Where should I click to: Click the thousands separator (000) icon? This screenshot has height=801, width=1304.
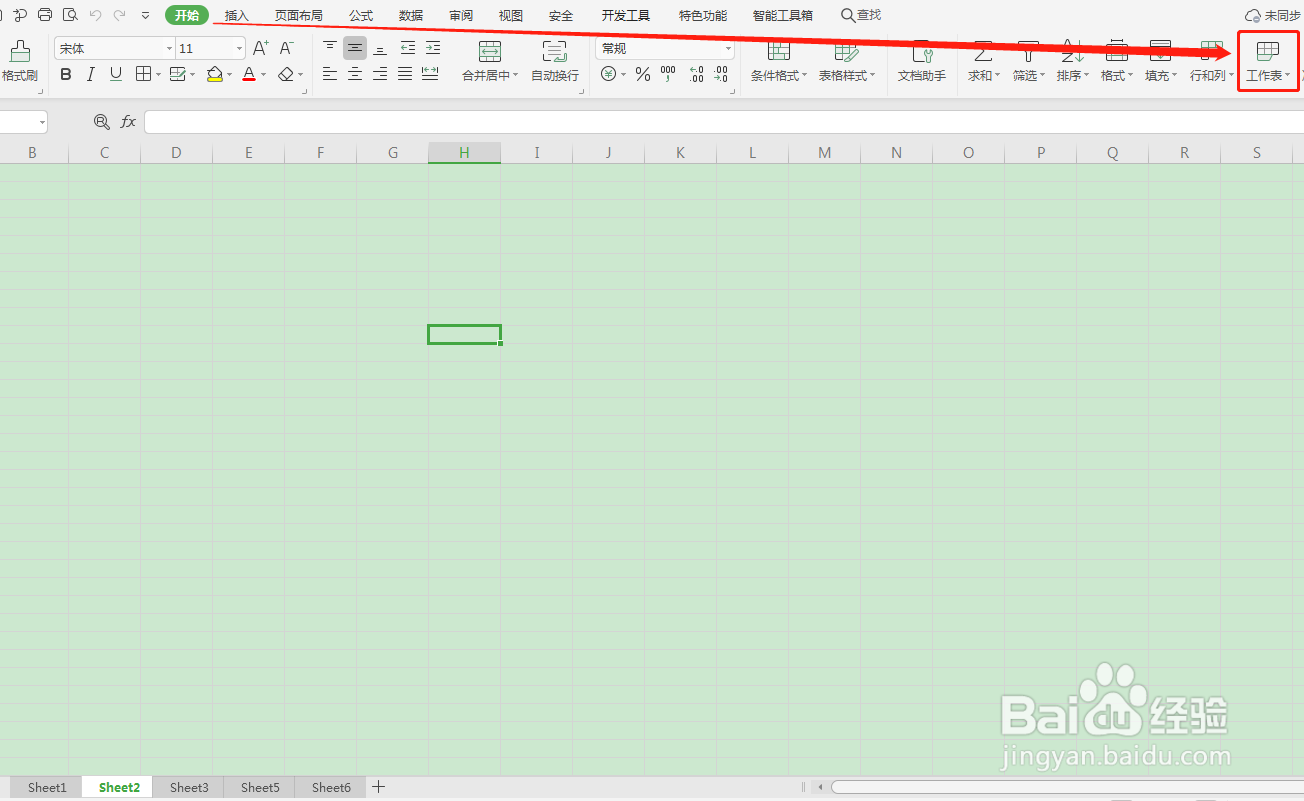point(668,74)
